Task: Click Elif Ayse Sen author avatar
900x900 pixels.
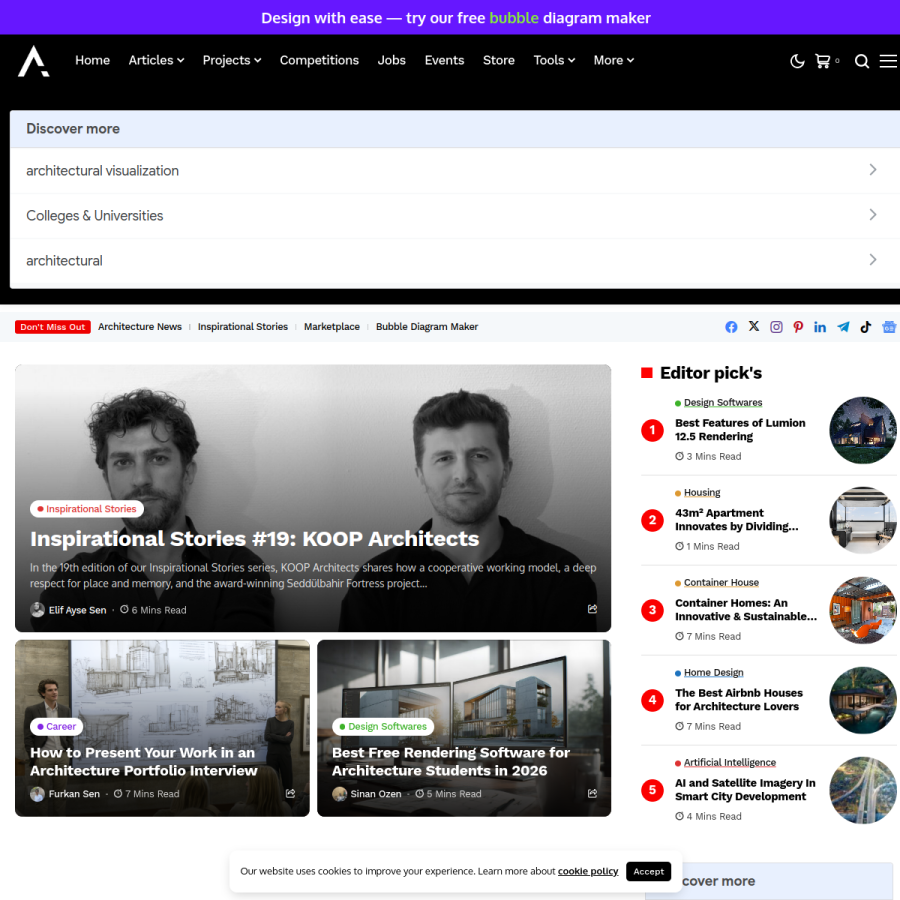Action: [37, 610]
